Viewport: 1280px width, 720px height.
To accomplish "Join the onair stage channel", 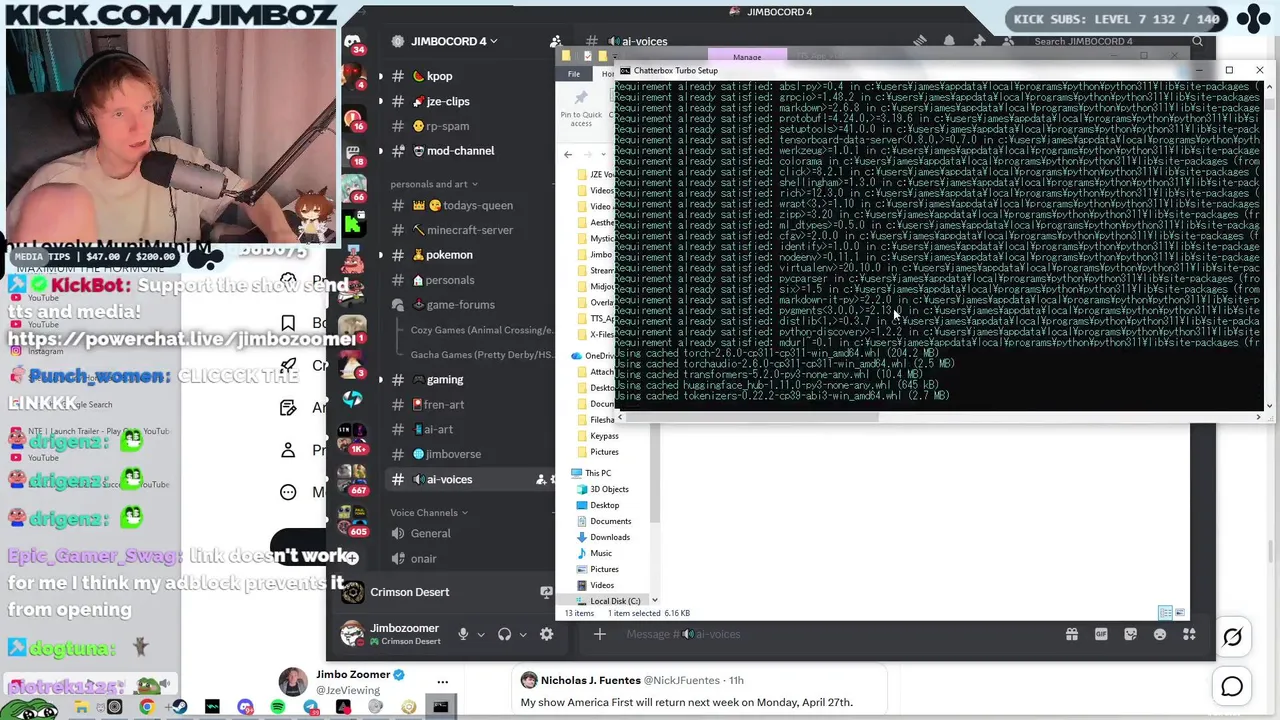I will point(423,559).
